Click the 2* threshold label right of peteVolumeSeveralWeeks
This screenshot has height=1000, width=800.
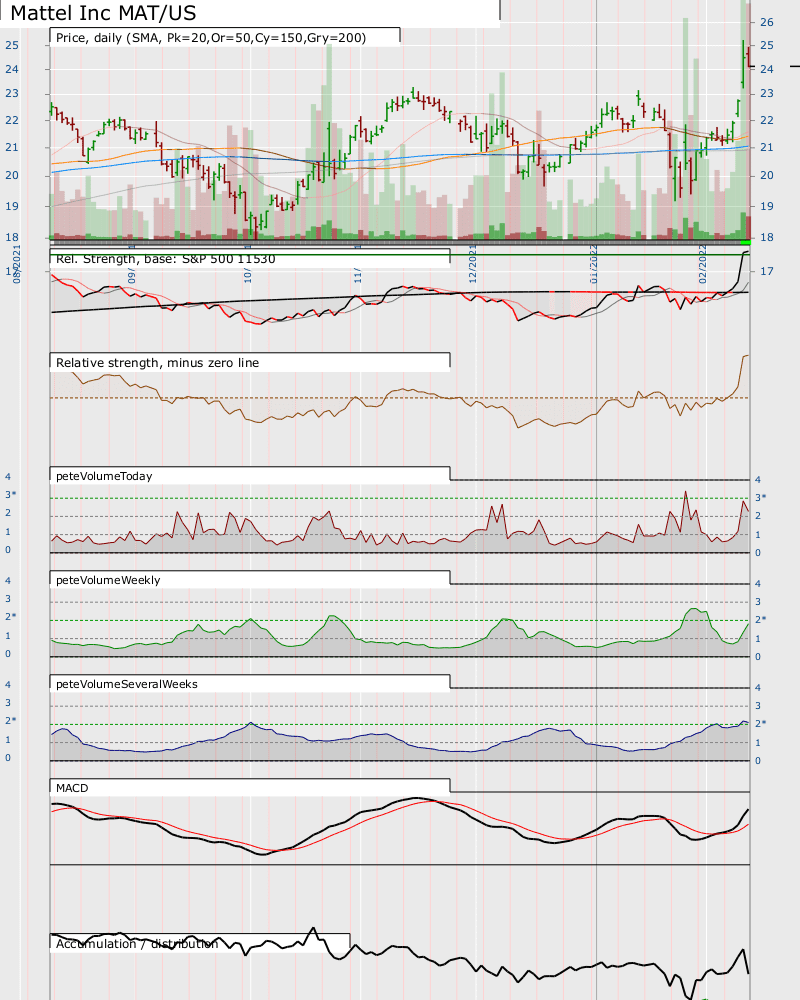761,724
